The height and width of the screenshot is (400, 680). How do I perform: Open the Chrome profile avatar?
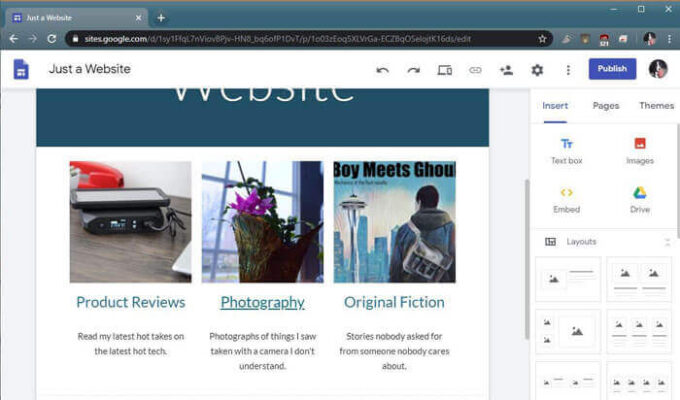650,39
